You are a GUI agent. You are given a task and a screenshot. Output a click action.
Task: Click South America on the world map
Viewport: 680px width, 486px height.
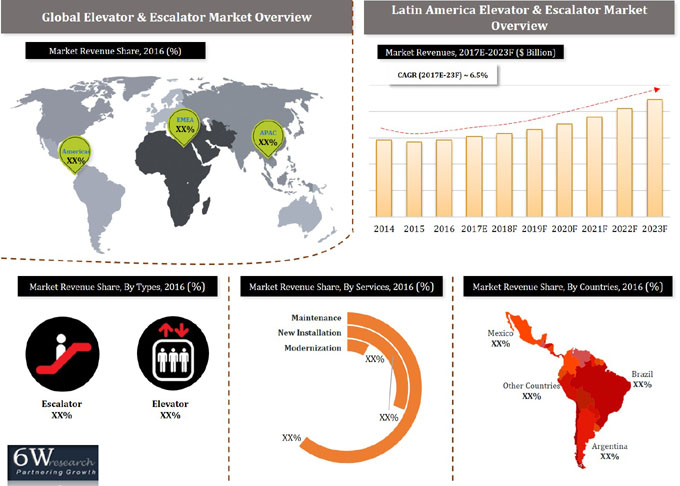[98, 206]
